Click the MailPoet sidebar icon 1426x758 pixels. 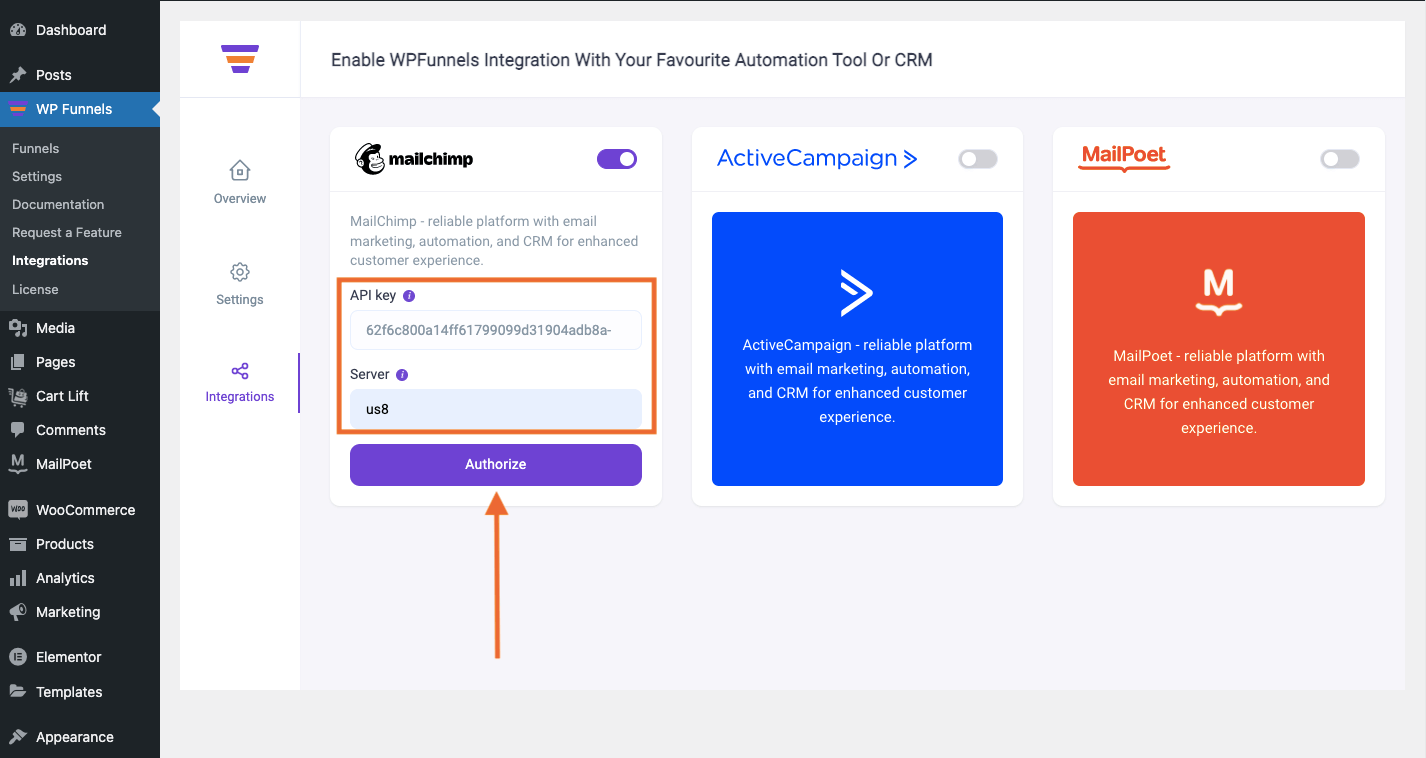click(x=18, y=464)
